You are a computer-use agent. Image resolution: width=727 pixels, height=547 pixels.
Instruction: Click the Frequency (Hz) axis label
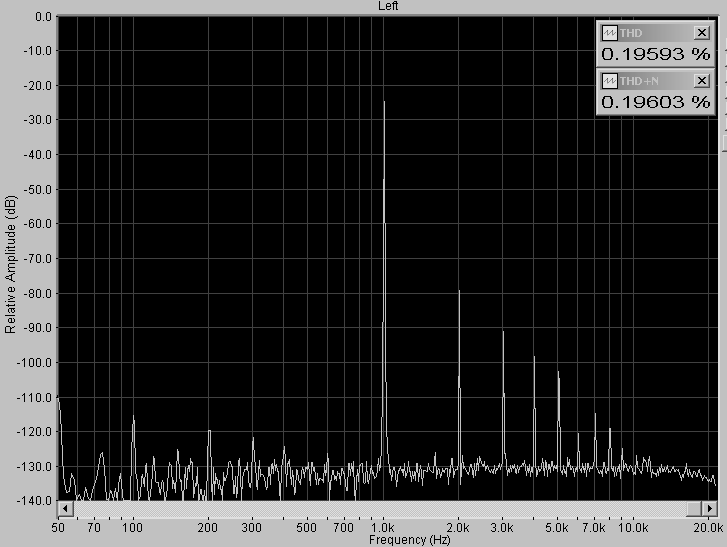pos(409,540)
